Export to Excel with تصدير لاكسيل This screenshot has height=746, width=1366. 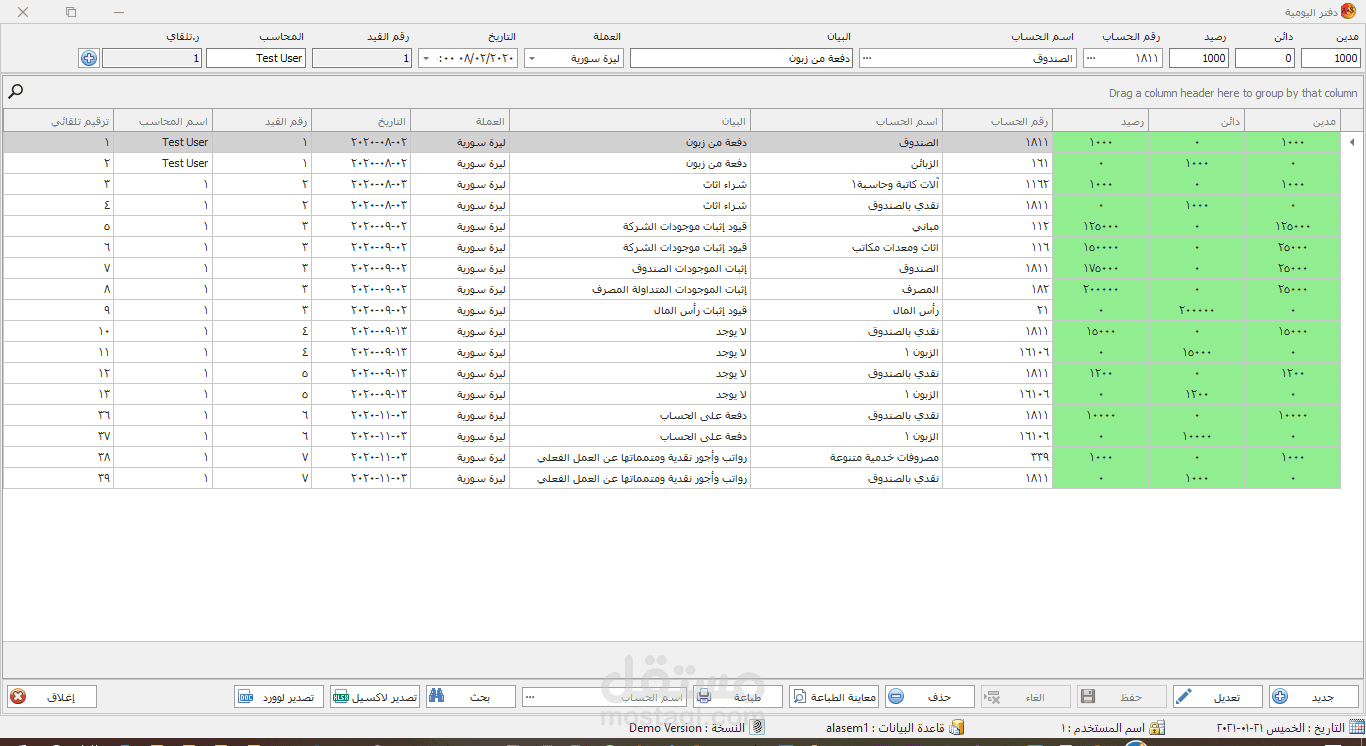[x=375, y=697]
